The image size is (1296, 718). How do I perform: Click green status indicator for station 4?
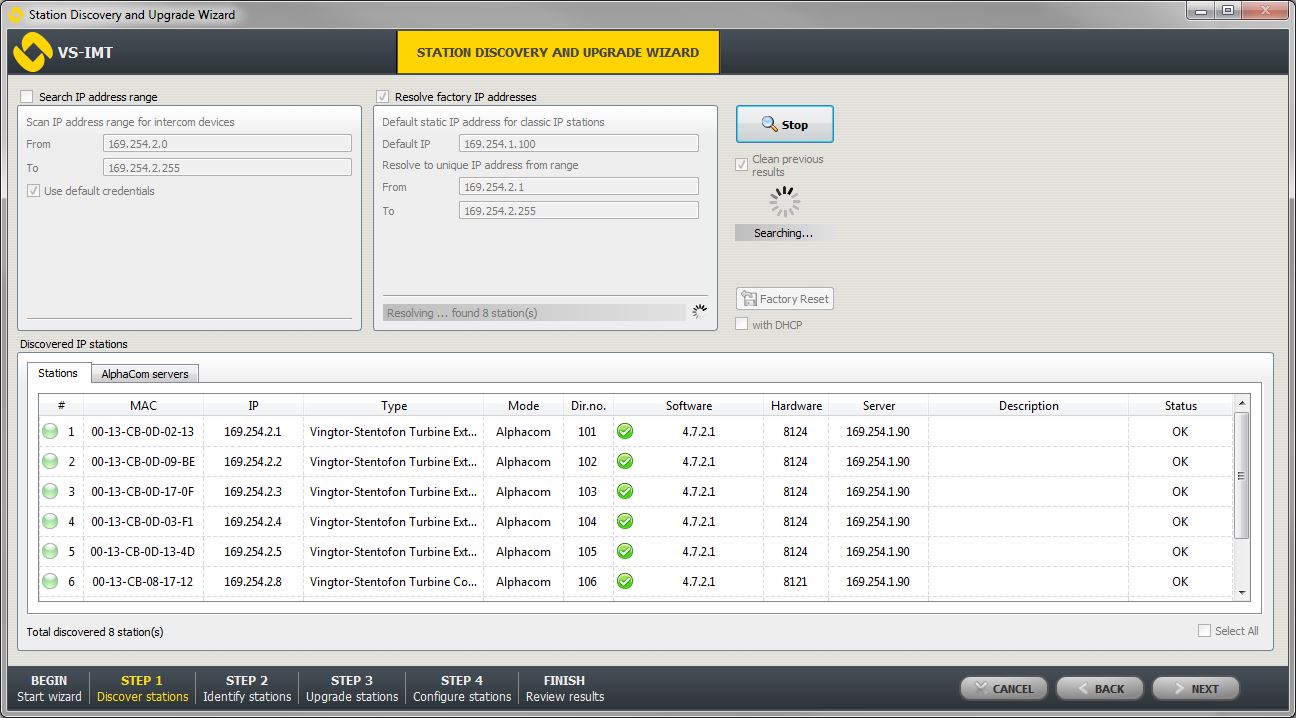(50, 522)
